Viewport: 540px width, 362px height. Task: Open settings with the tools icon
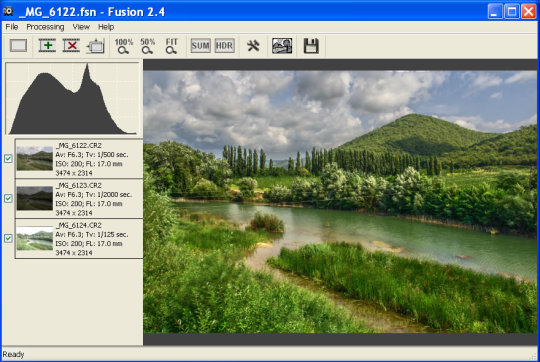[x=253, y=45]
